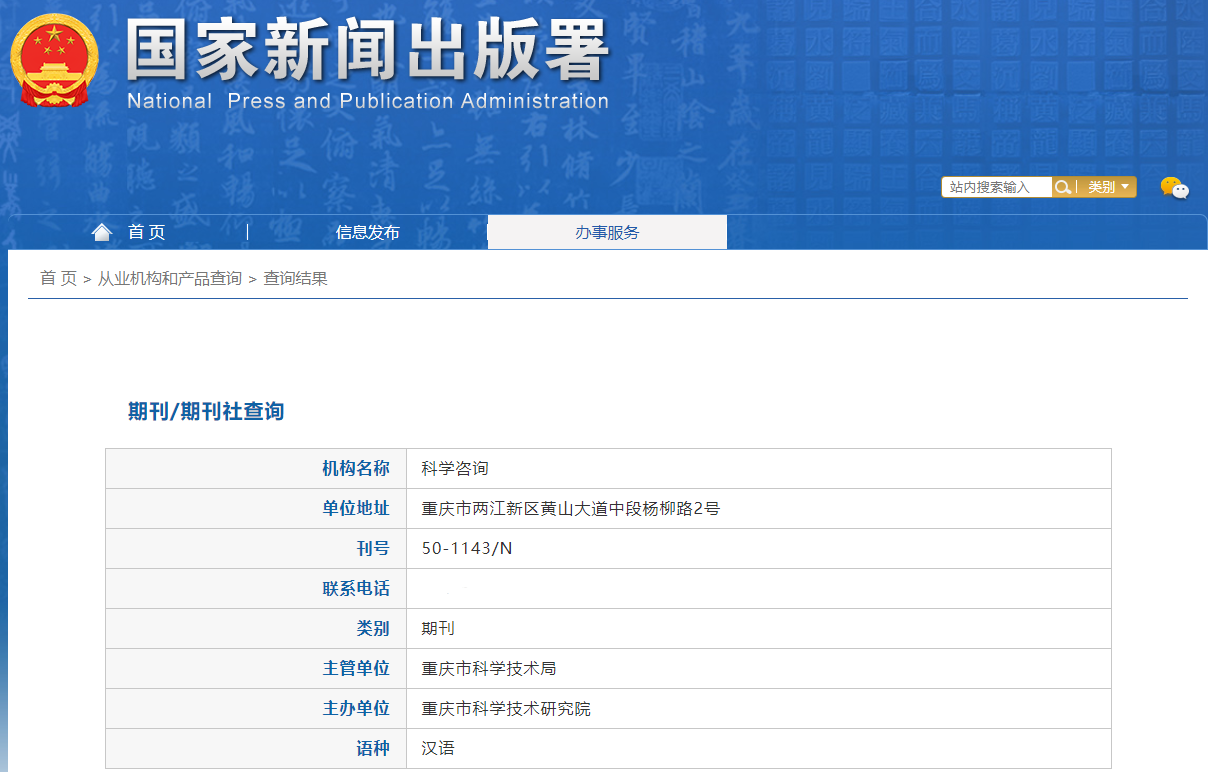
Task: Open the 首页 navigation tab
Action: [146, 232]
